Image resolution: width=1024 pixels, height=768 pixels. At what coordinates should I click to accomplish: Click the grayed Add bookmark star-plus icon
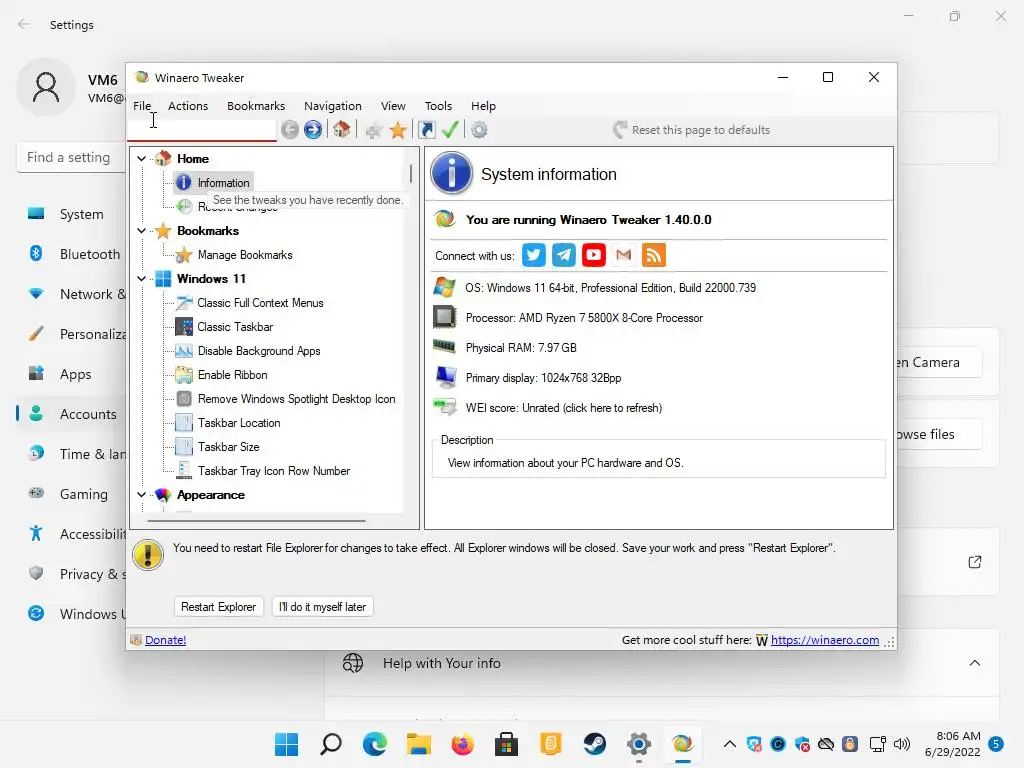point(374,131)
